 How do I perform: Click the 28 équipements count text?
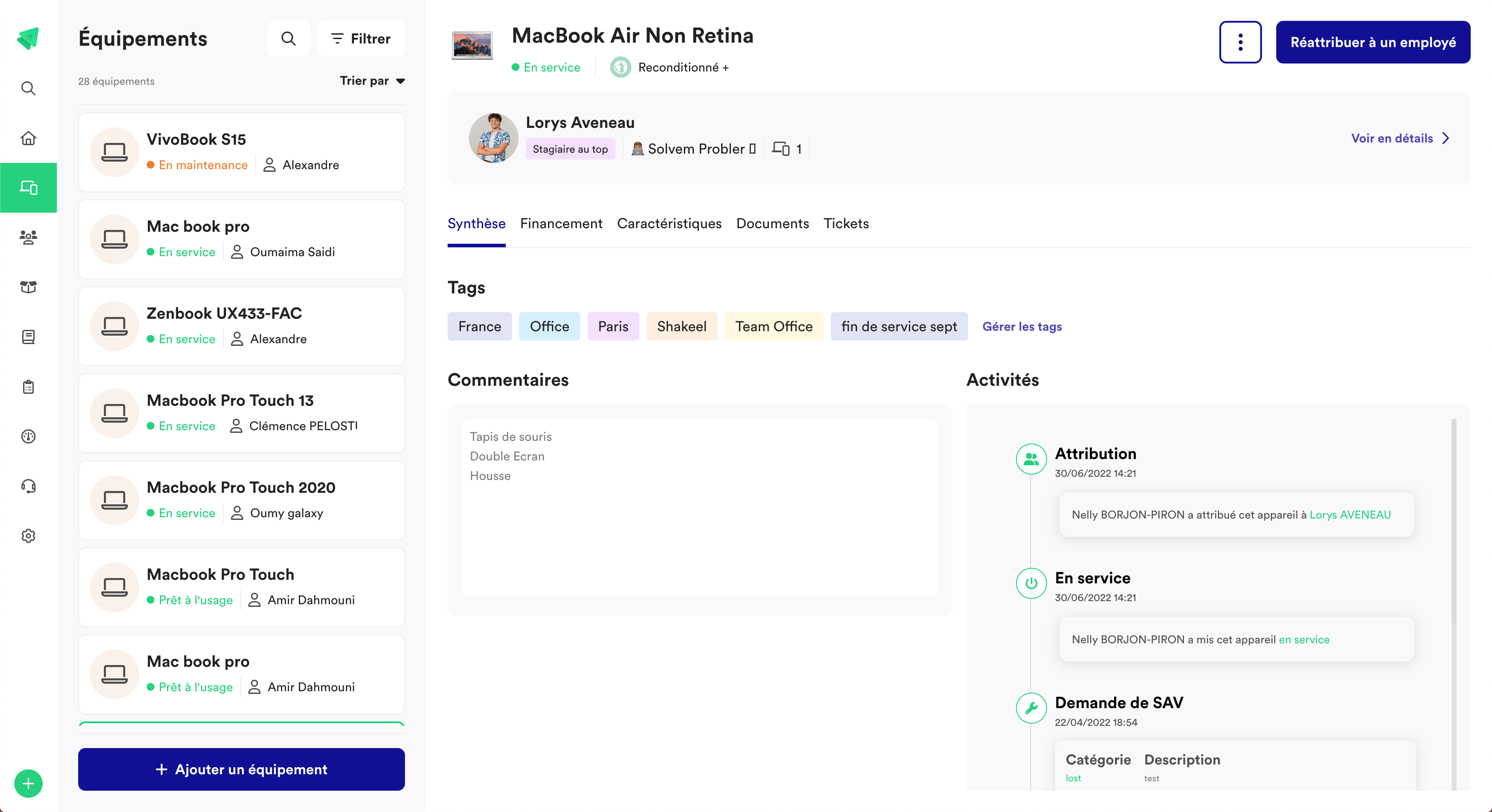(x=116, y=81)
